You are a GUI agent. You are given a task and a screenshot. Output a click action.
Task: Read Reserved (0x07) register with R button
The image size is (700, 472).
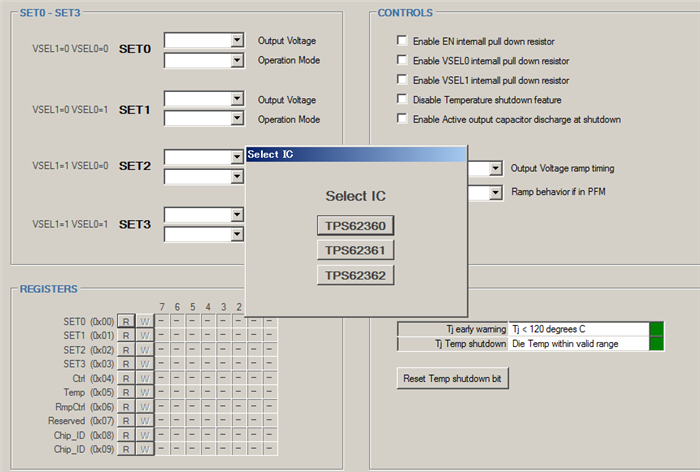point(126,421)
